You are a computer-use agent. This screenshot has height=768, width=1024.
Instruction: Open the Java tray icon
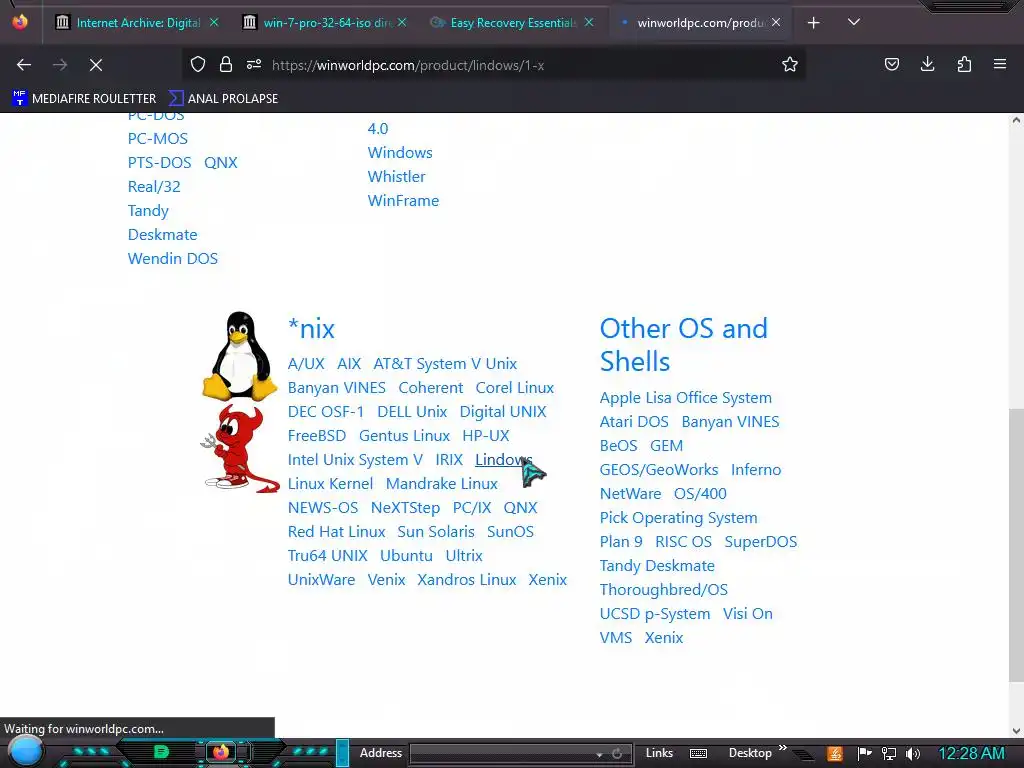[835, 754]
